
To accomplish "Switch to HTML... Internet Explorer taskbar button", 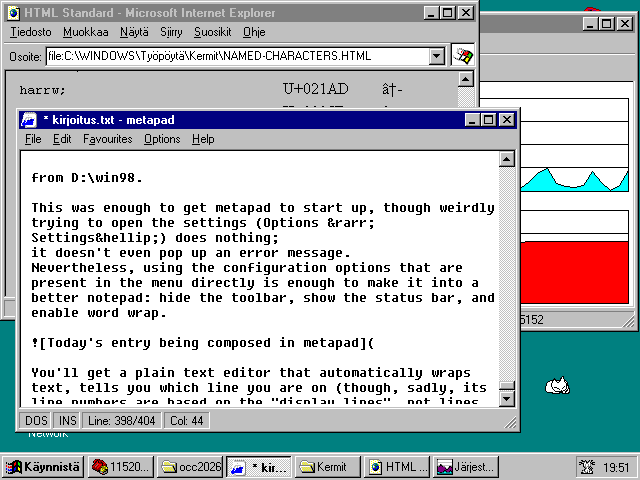I will [x=397, y=467].
